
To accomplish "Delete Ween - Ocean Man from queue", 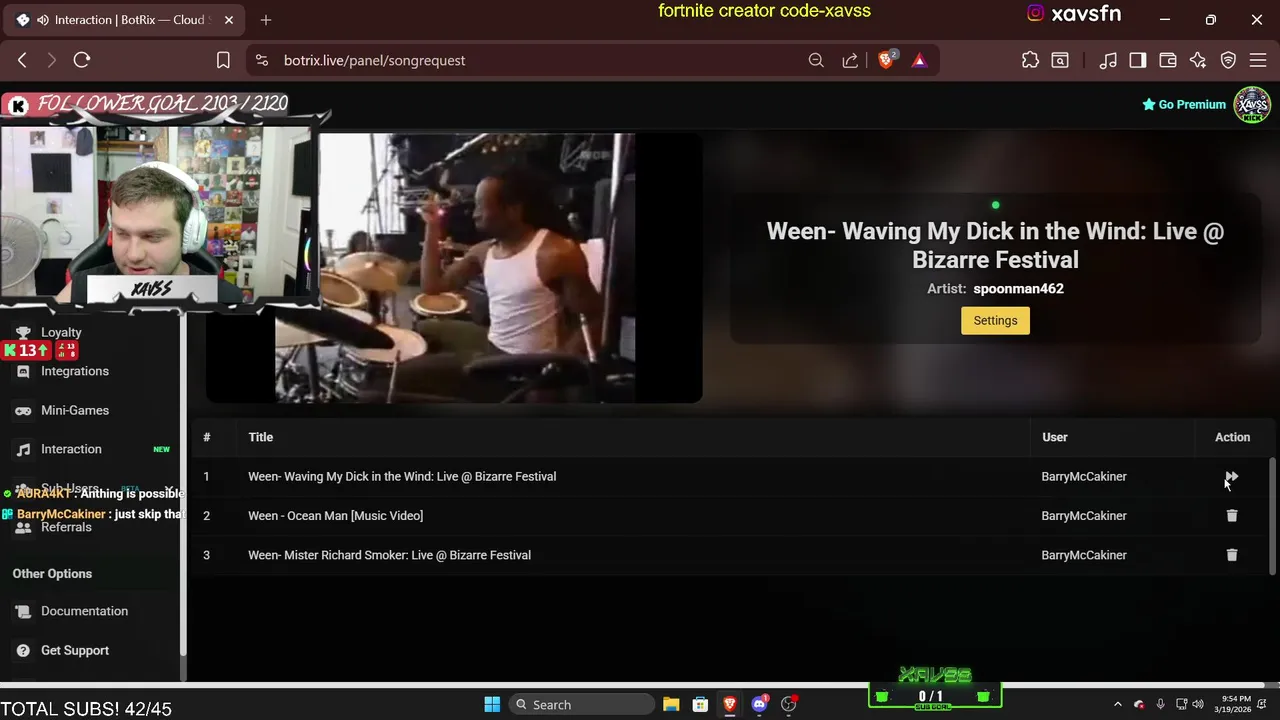I will coord(1232,516).
